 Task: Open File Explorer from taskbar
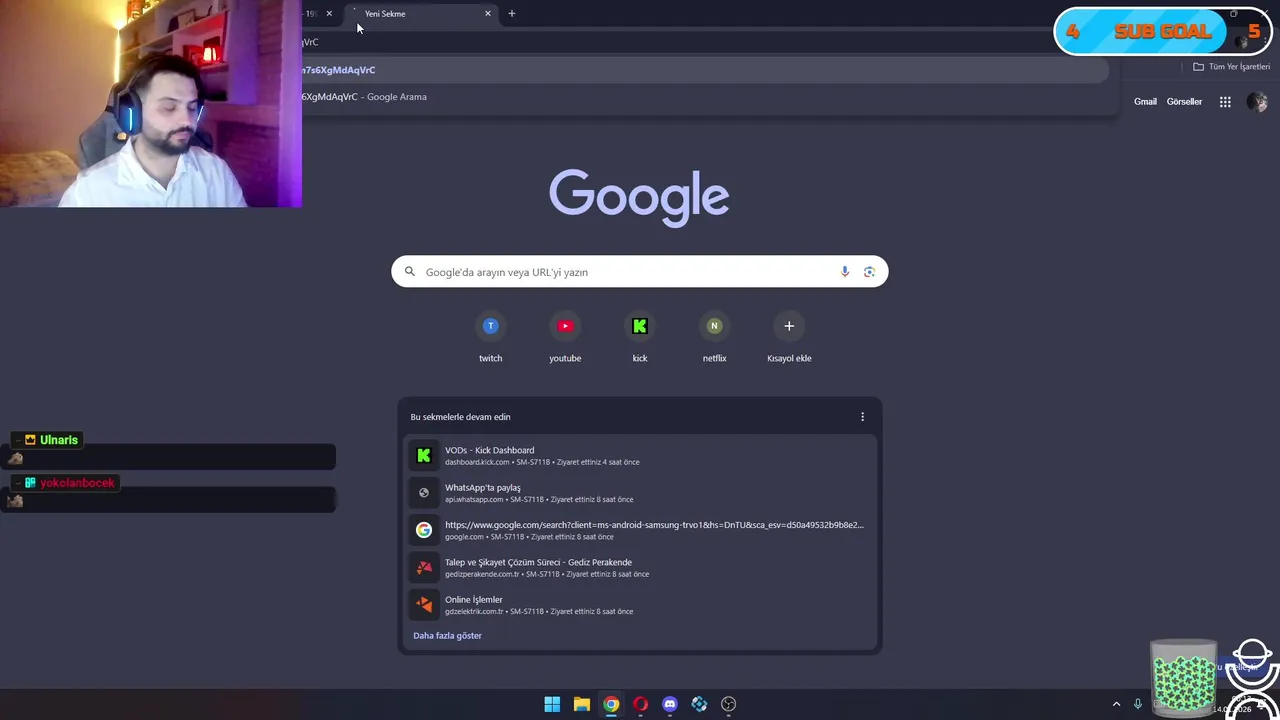[581, 704]
